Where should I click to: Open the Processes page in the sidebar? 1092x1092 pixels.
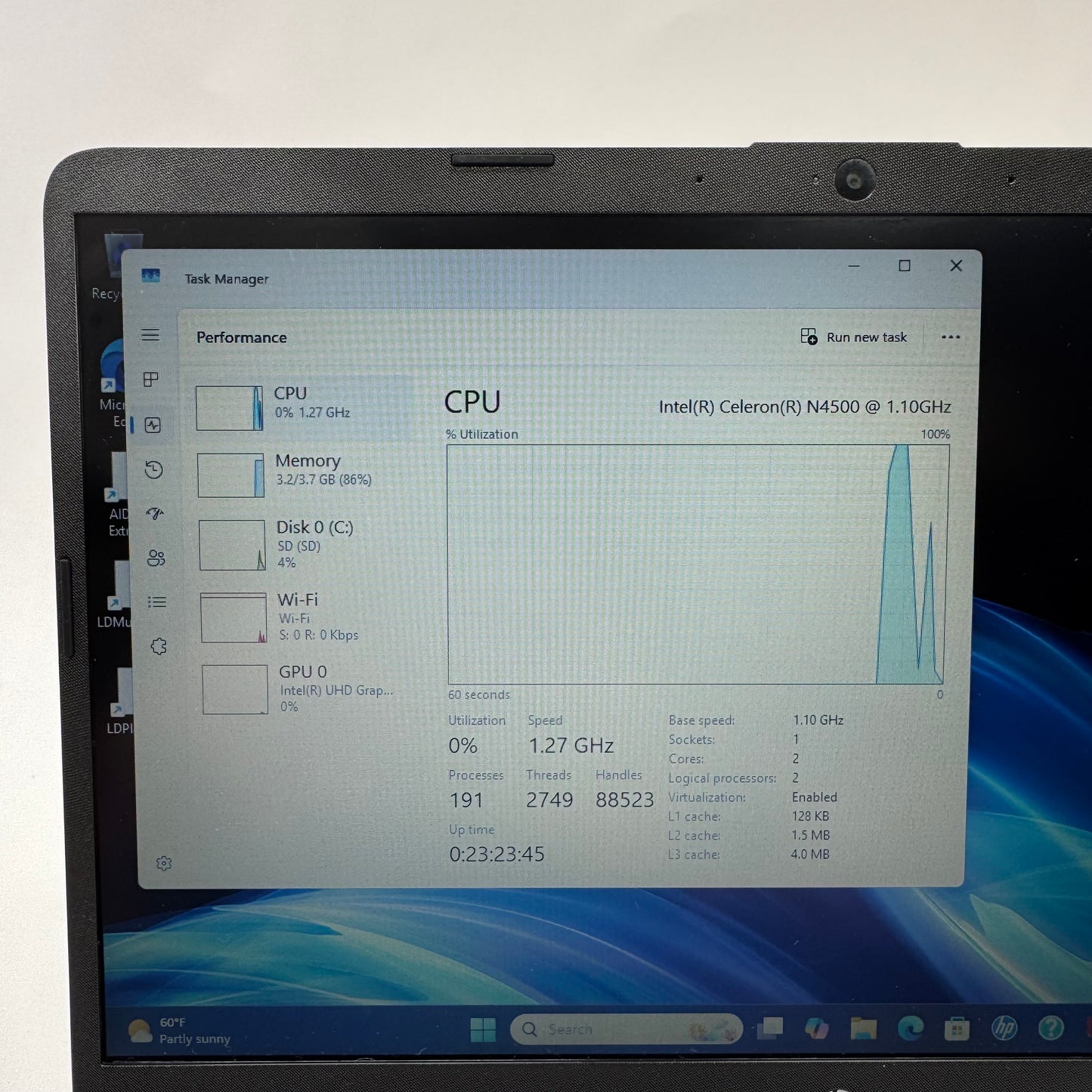point(151,379)
